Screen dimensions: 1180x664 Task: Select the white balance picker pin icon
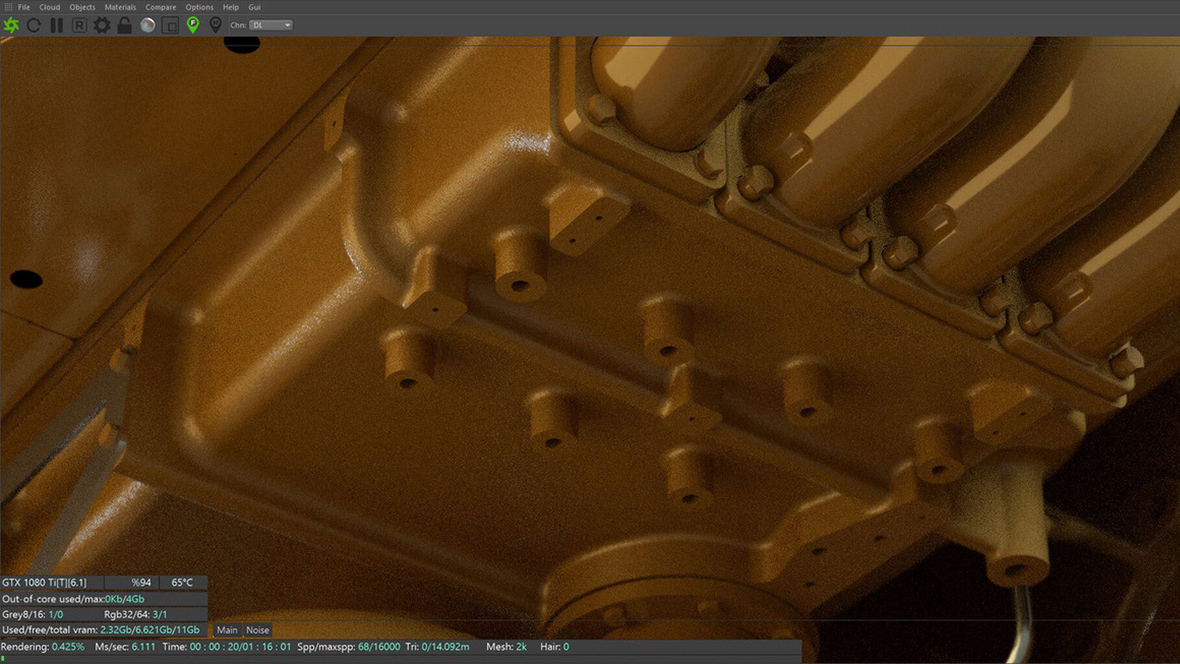(x=216, y=25)
